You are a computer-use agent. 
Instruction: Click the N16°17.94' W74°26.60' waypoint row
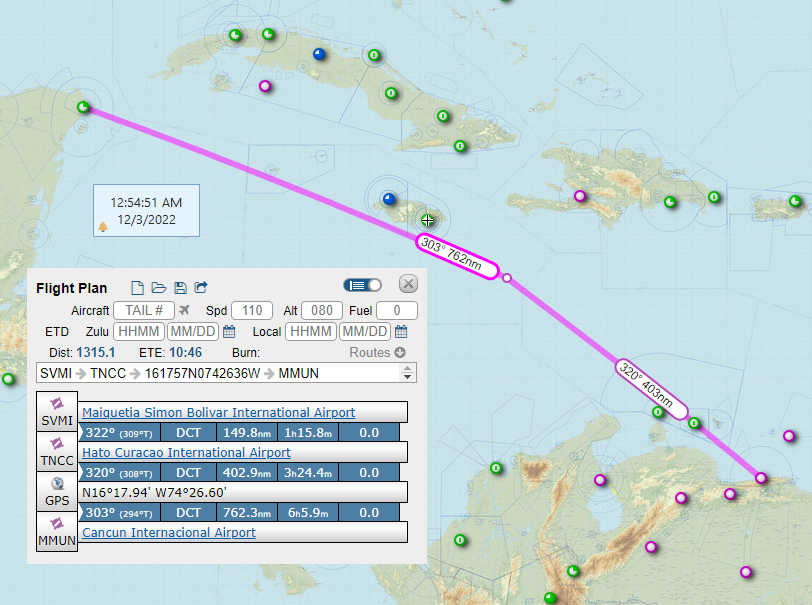tap(242, 492)
